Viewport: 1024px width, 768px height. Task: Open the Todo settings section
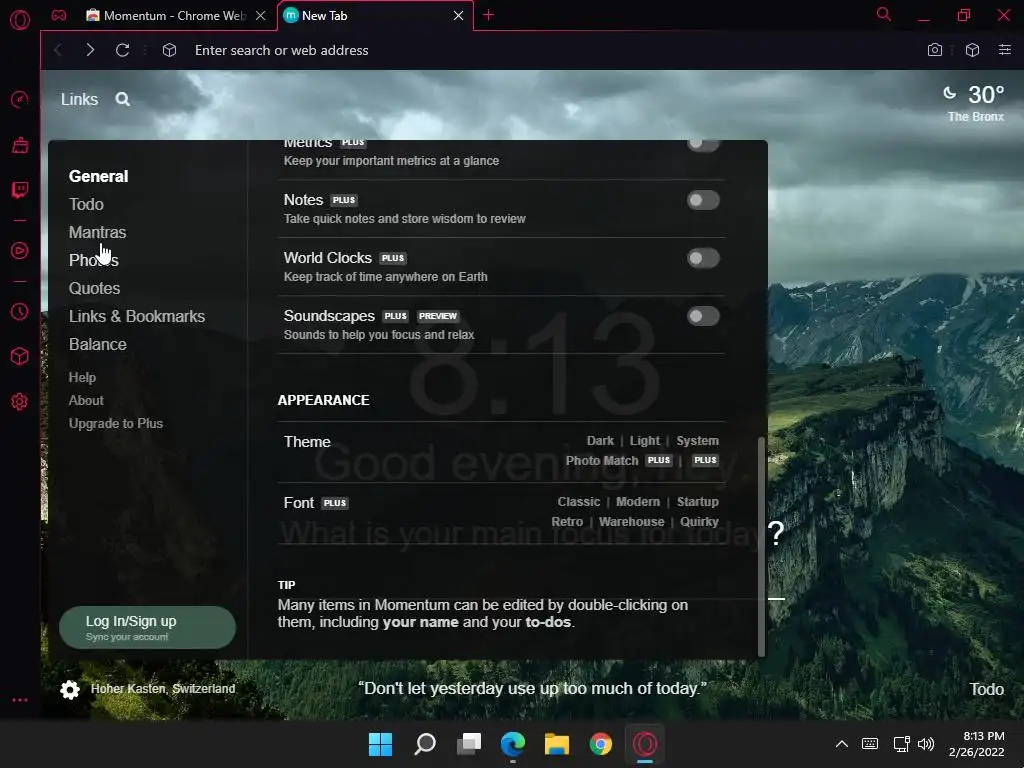[86, 204]
